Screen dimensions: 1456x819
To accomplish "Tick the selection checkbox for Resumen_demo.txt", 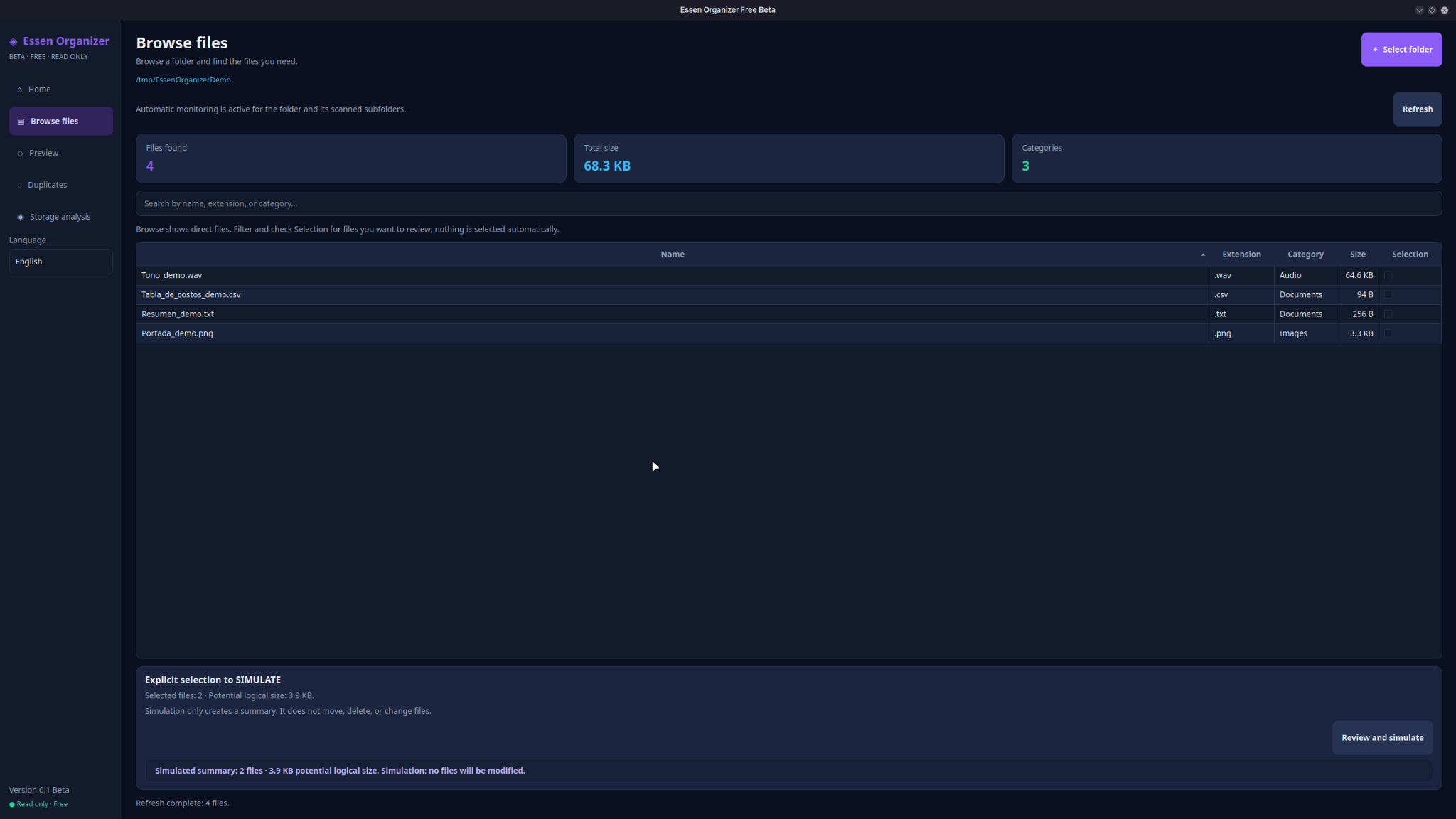I will [1388, 314].
